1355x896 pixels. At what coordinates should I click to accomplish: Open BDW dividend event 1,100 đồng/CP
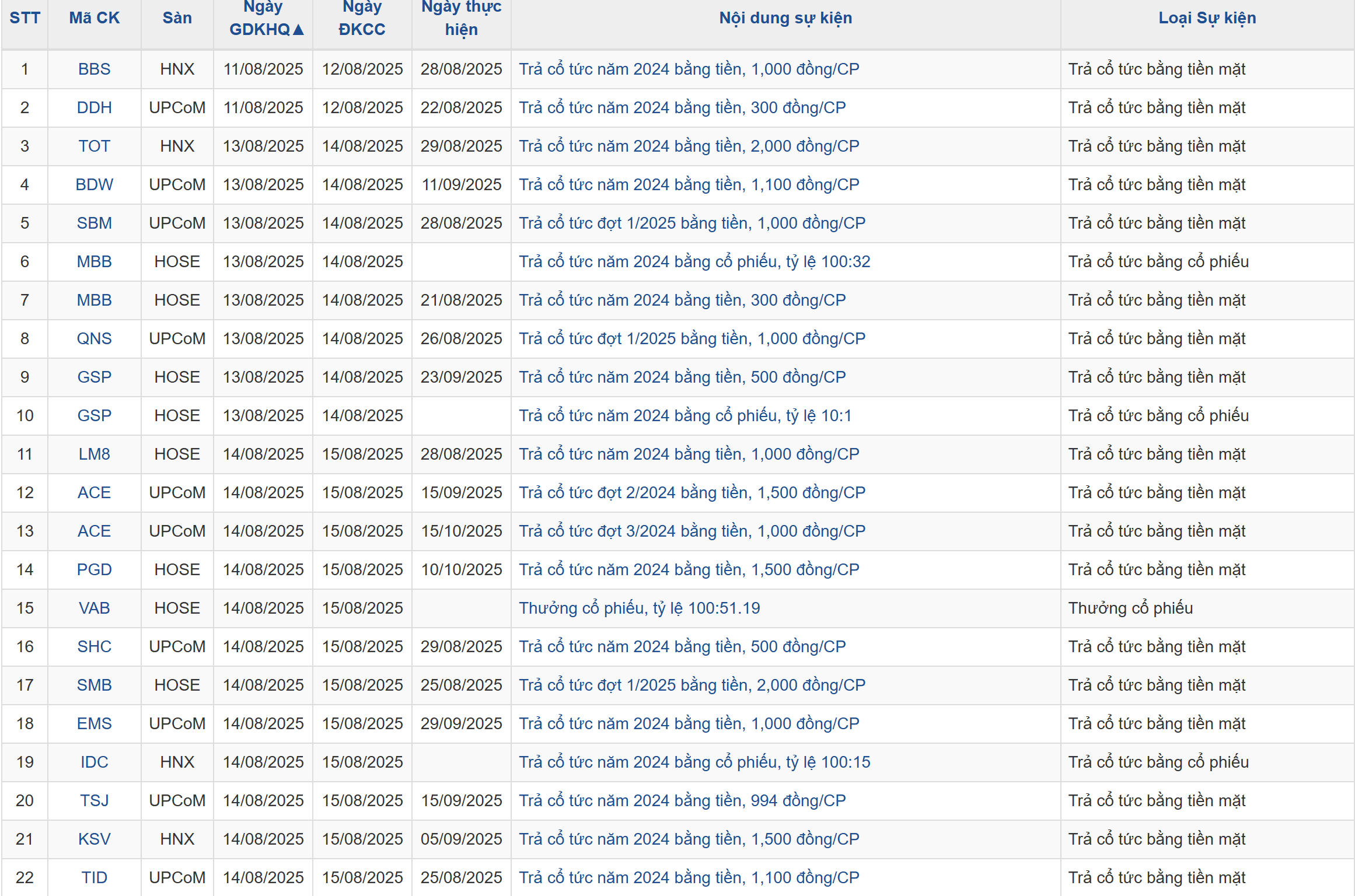(x=689, y=185)
